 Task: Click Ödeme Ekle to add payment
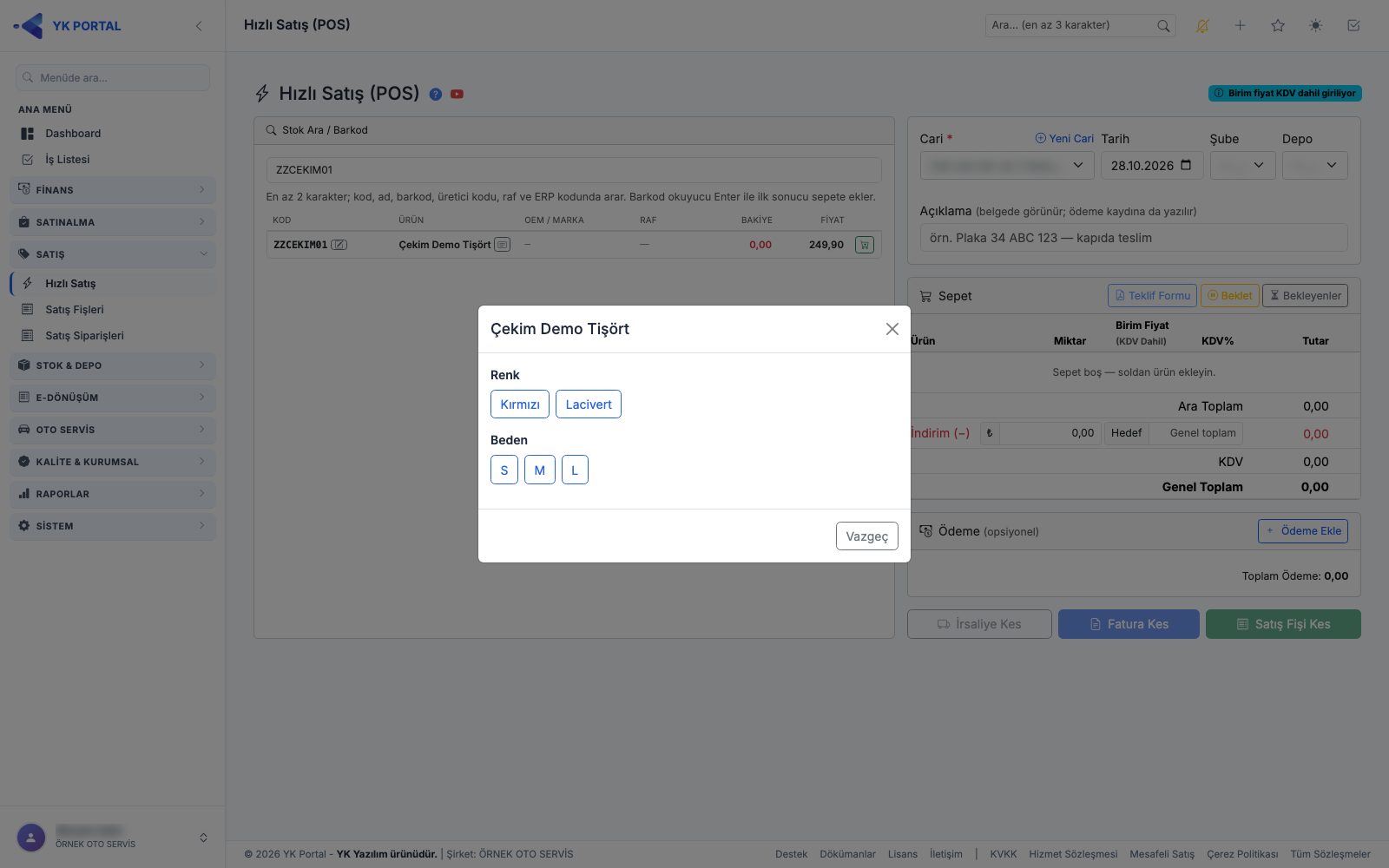tap(1303, 531)
